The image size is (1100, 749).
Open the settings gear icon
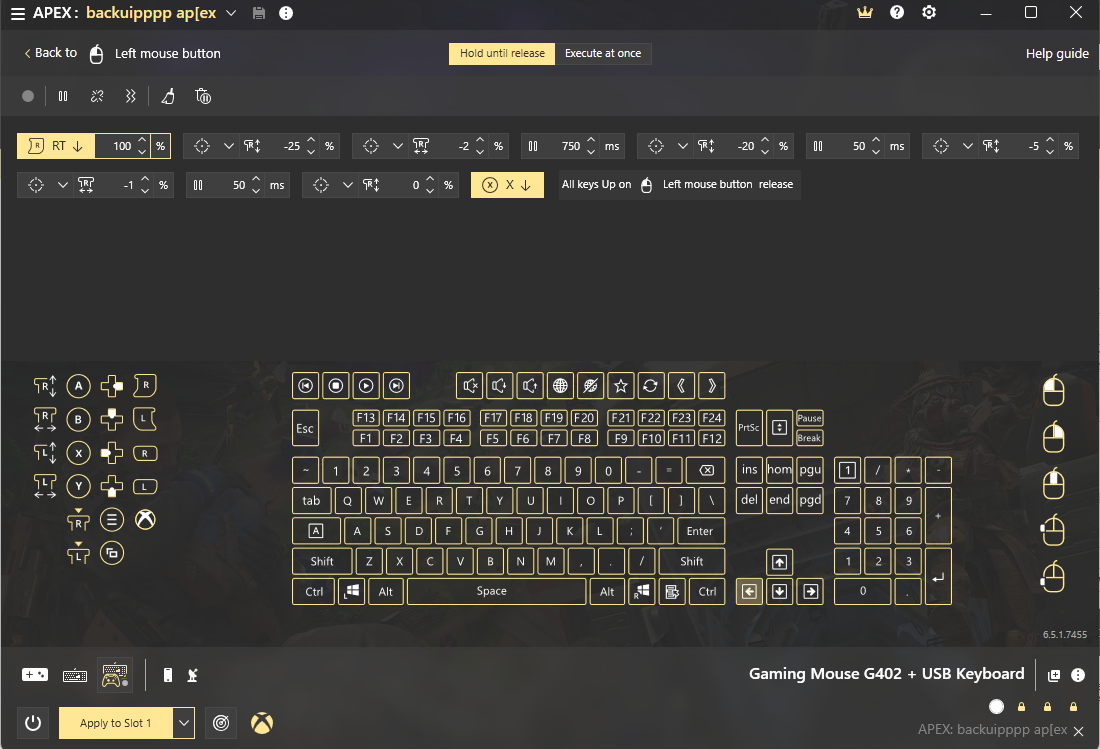click(x=929, y=13)
